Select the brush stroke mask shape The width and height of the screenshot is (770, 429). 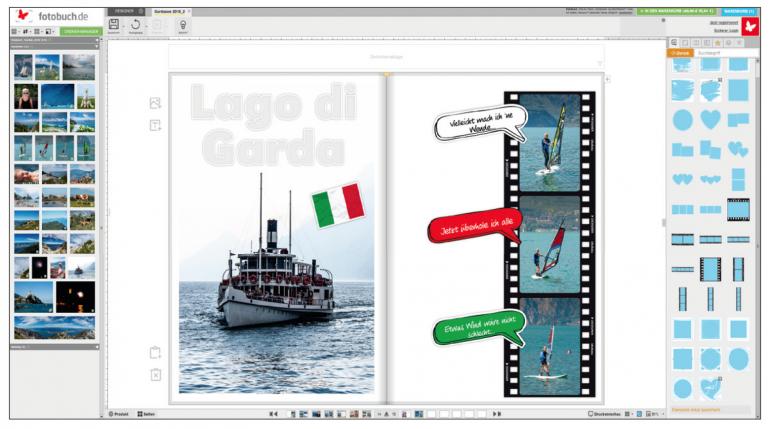[x=683, y=90]
